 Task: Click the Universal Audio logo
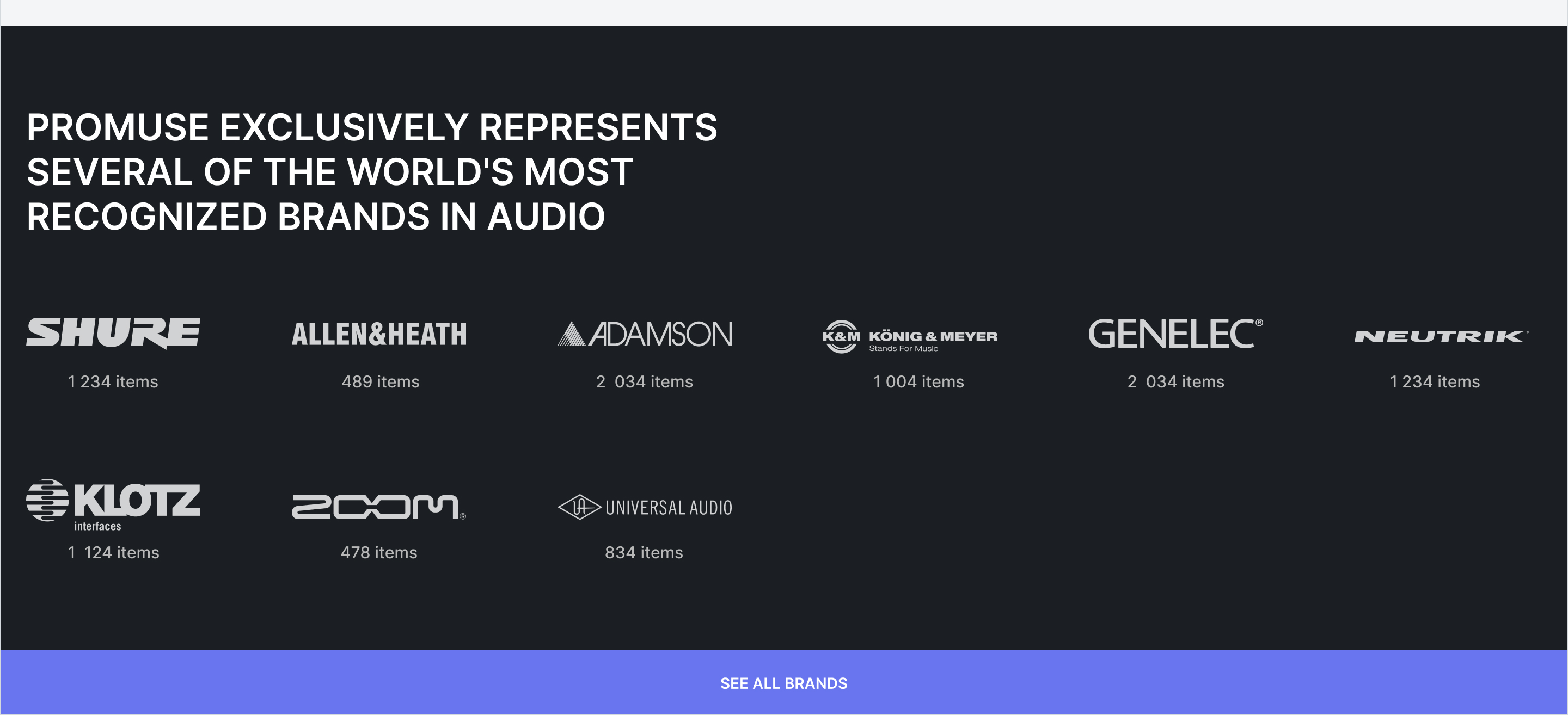coord(645,507)
